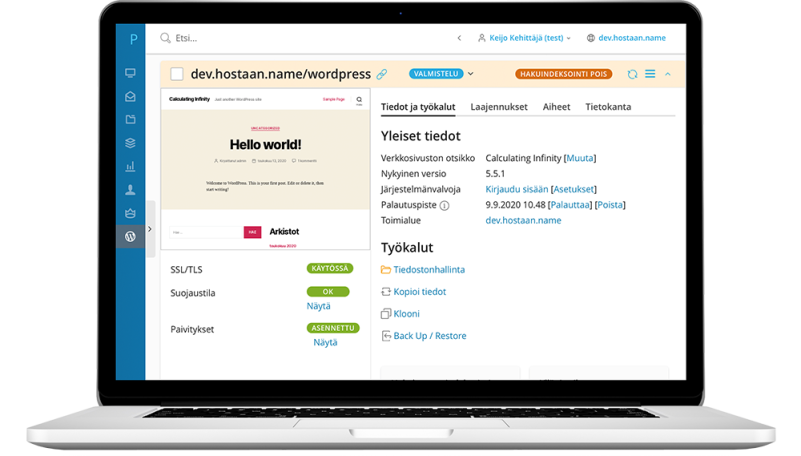
Task: Click the user icon beside Keijo Kehittäjä
Action: tap(482, 38)
